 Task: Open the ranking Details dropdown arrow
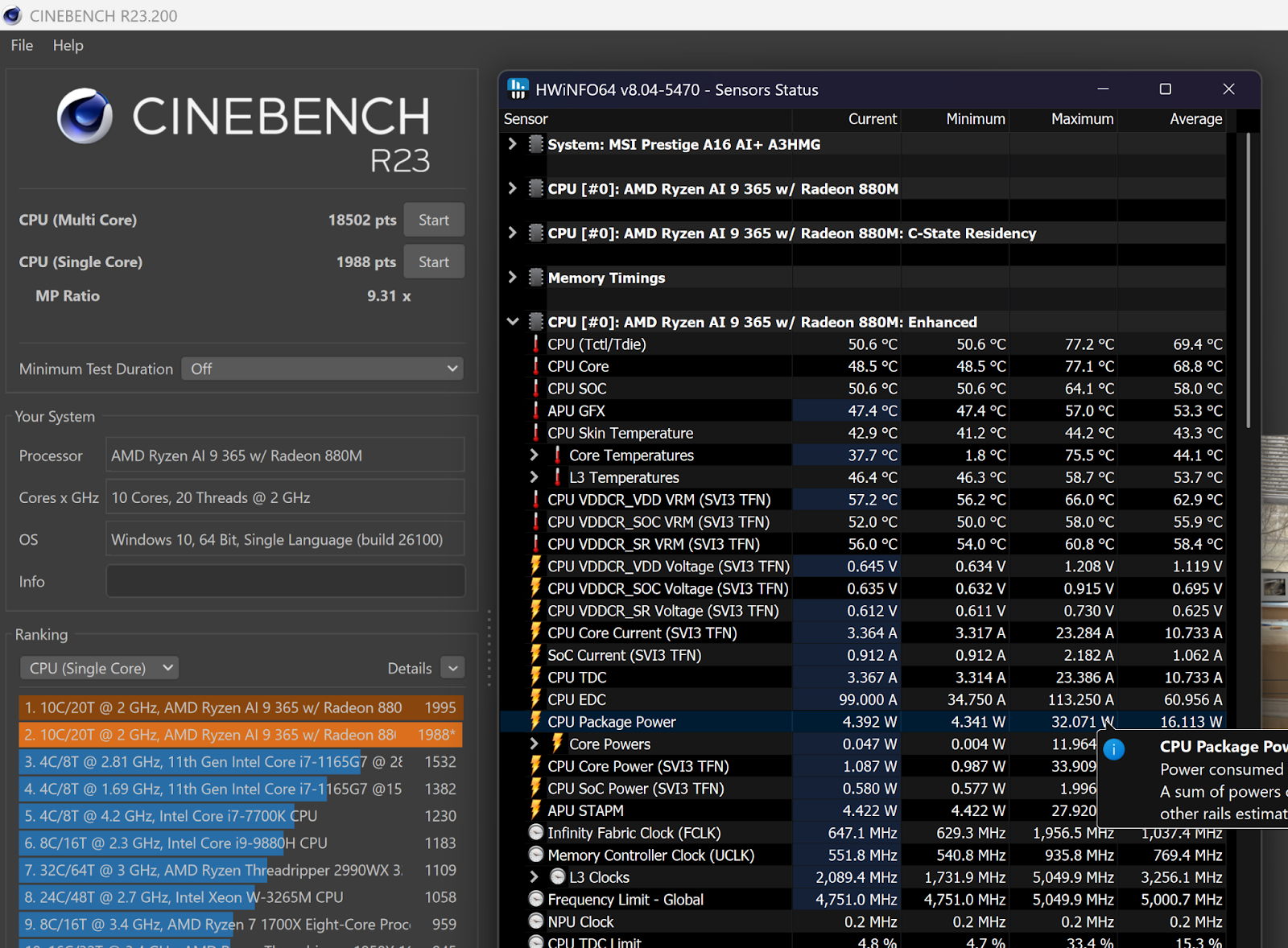[453, 668]
